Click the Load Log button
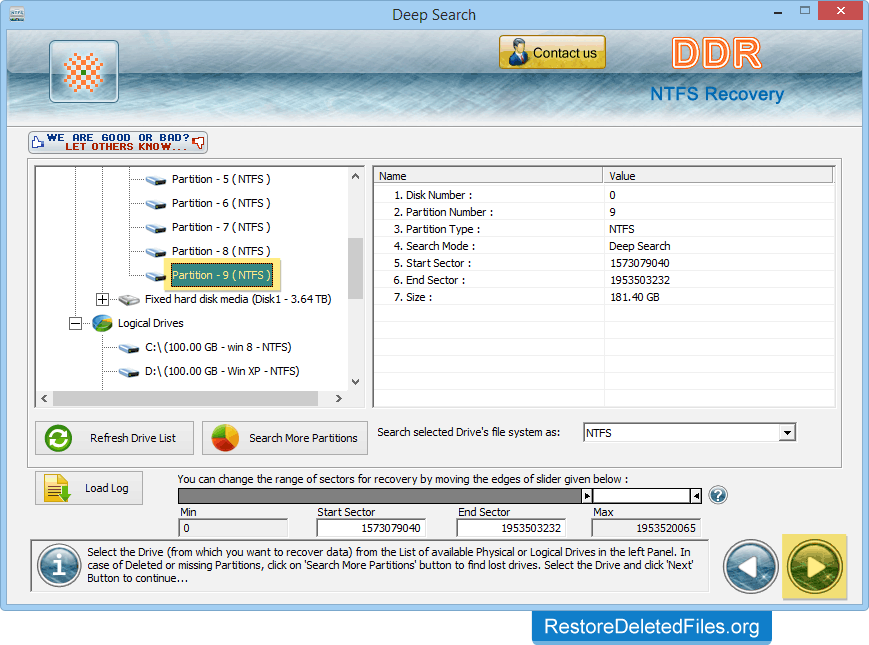869x645 pixels. click(x=89, y=488)
